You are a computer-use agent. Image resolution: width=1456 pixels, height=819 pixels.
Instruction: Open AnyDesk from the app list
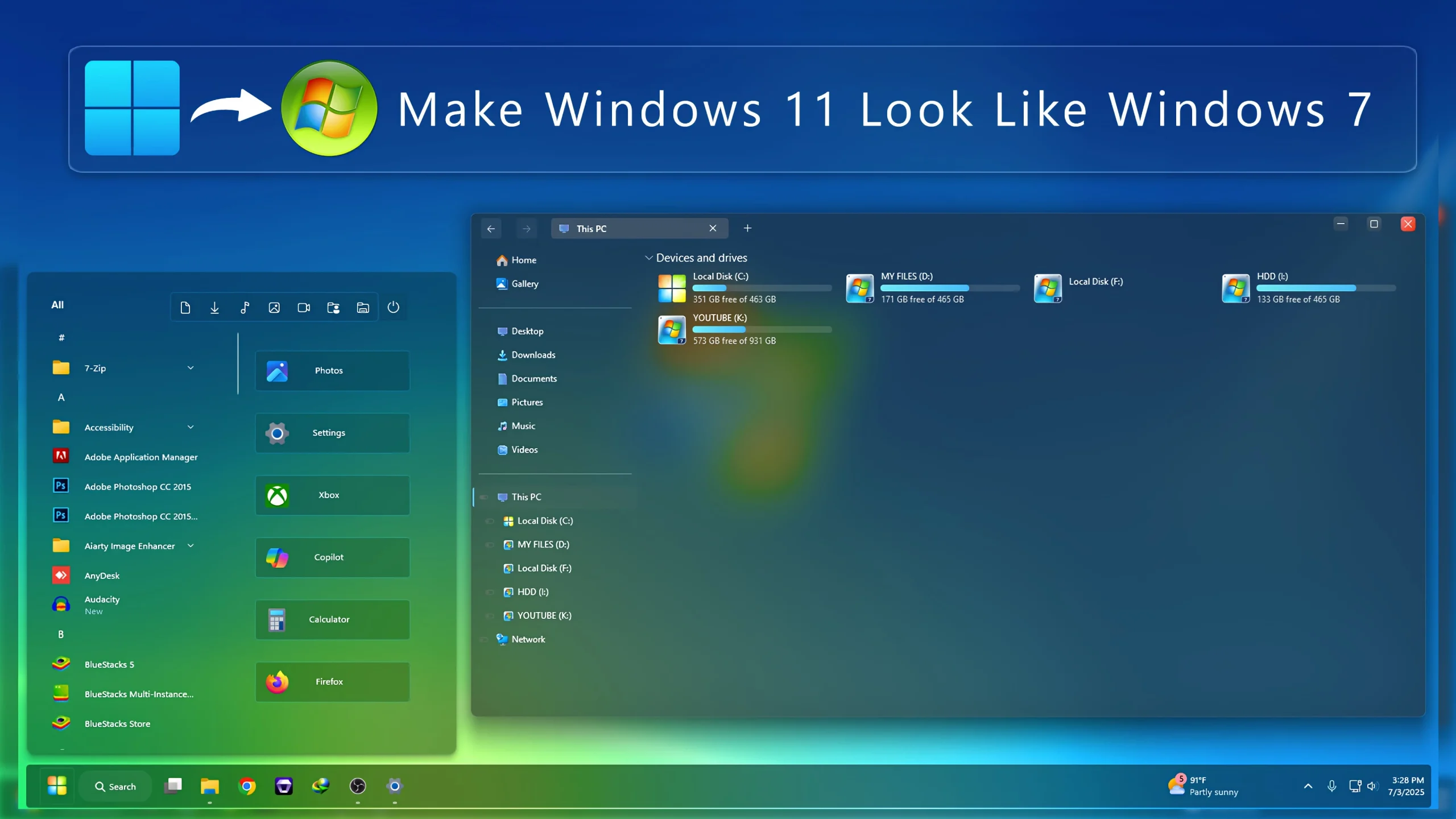pyautogui.click(x=86, y=575)
